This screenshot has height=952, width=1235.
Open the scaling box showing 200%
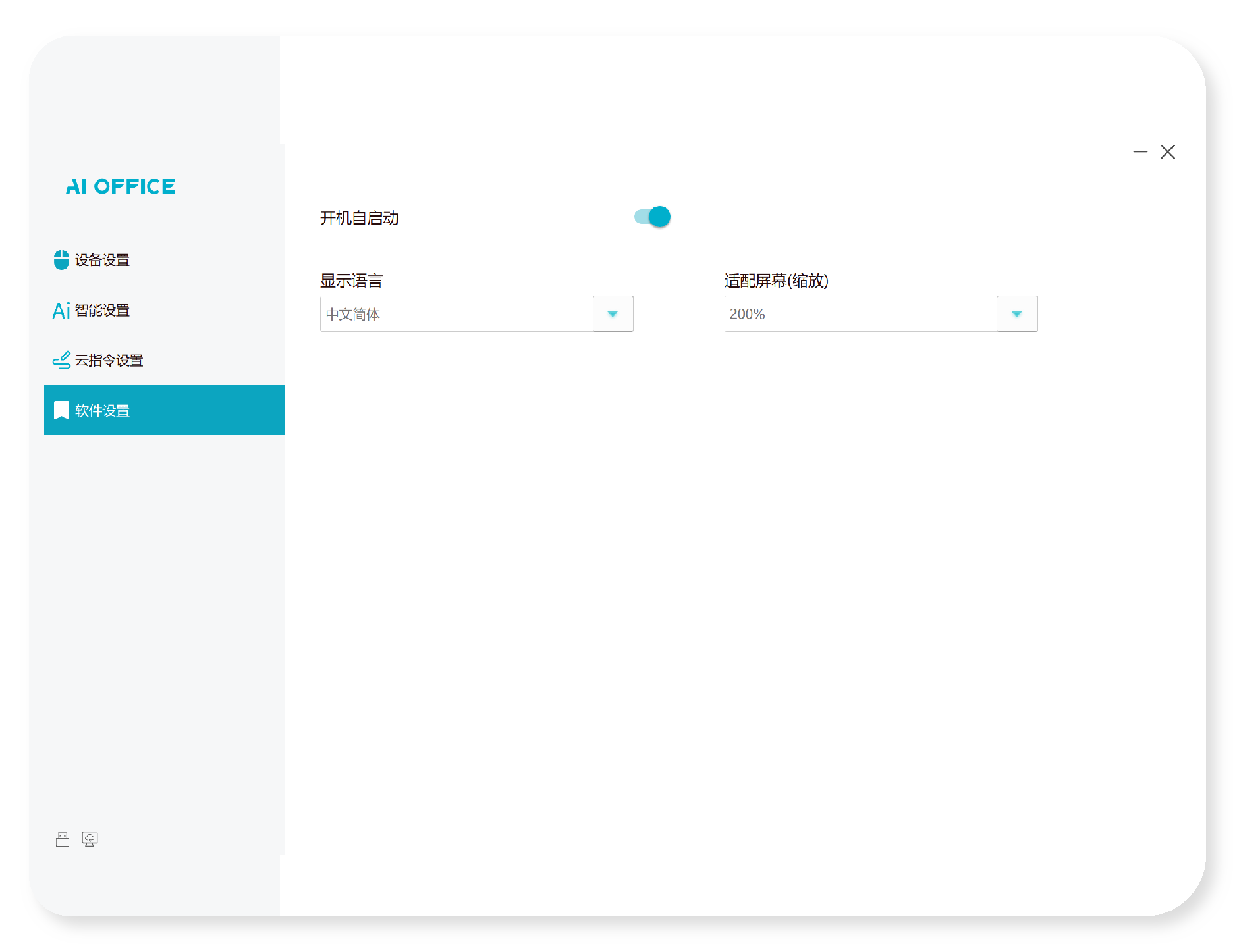860,314
